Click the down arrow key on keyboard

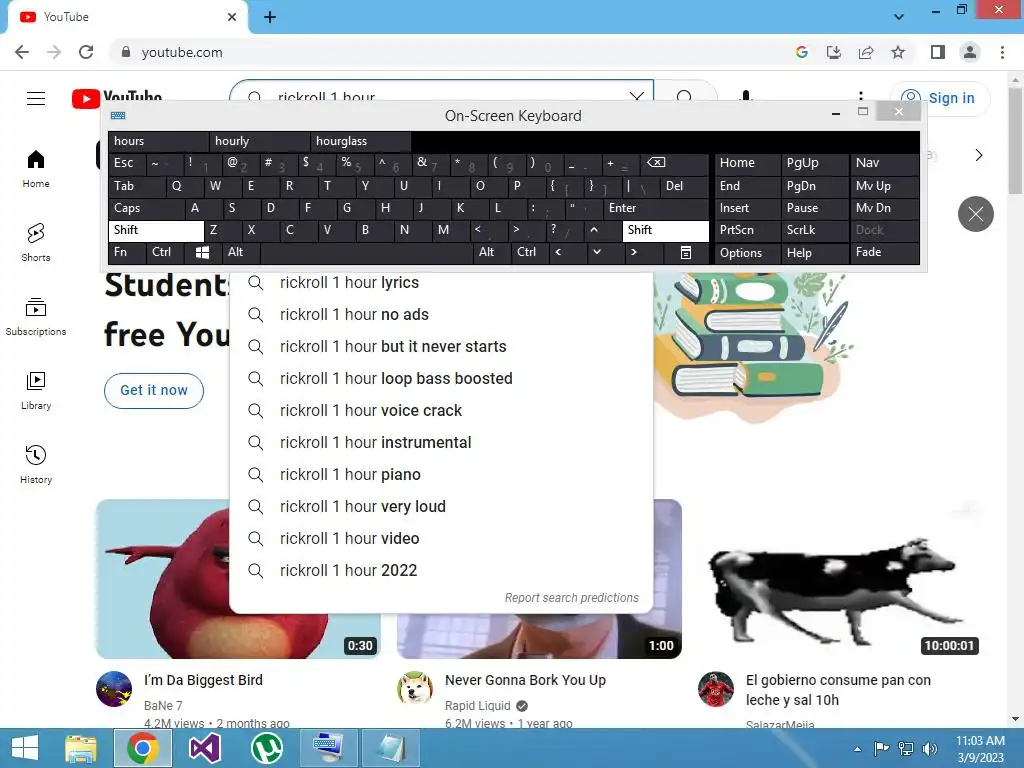604,252
